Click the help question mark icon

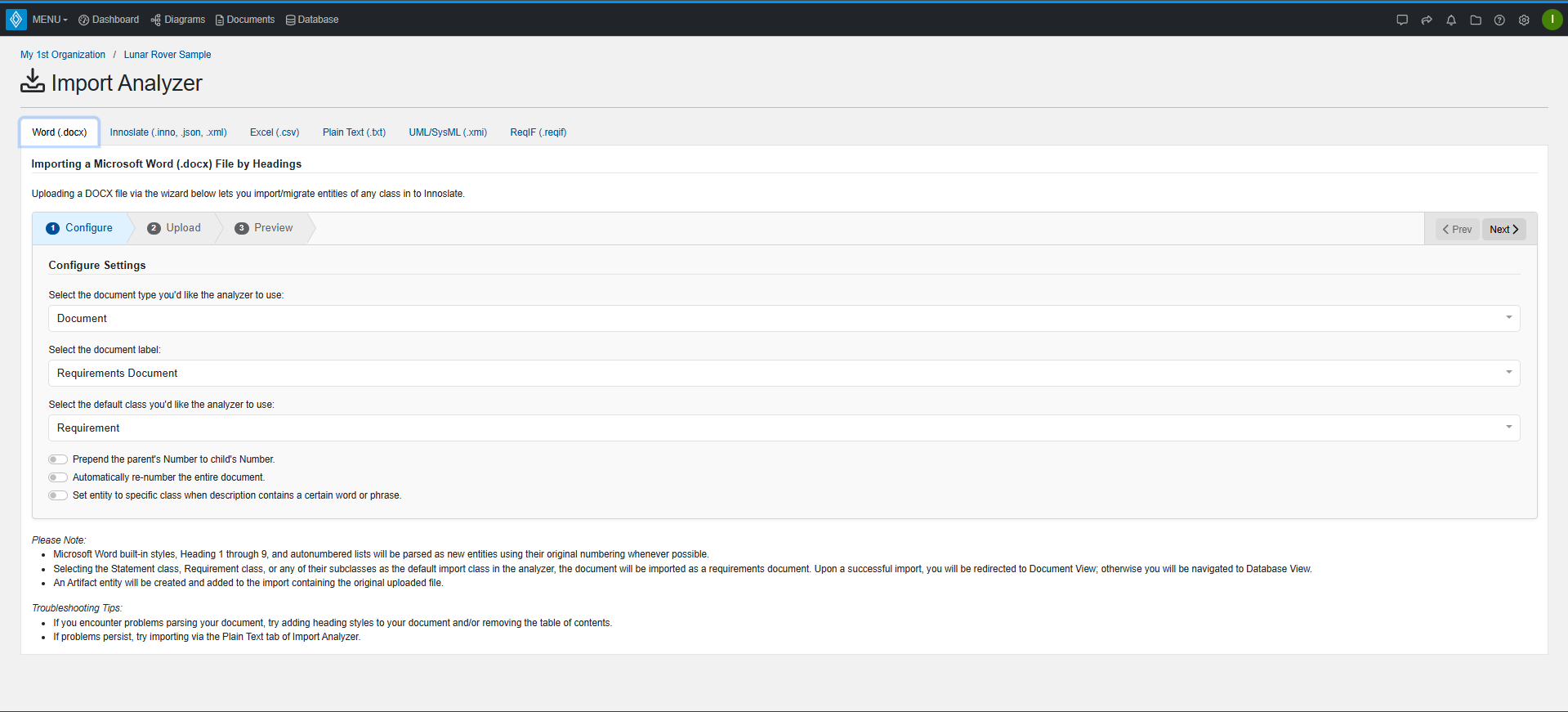pos(1499,20)
